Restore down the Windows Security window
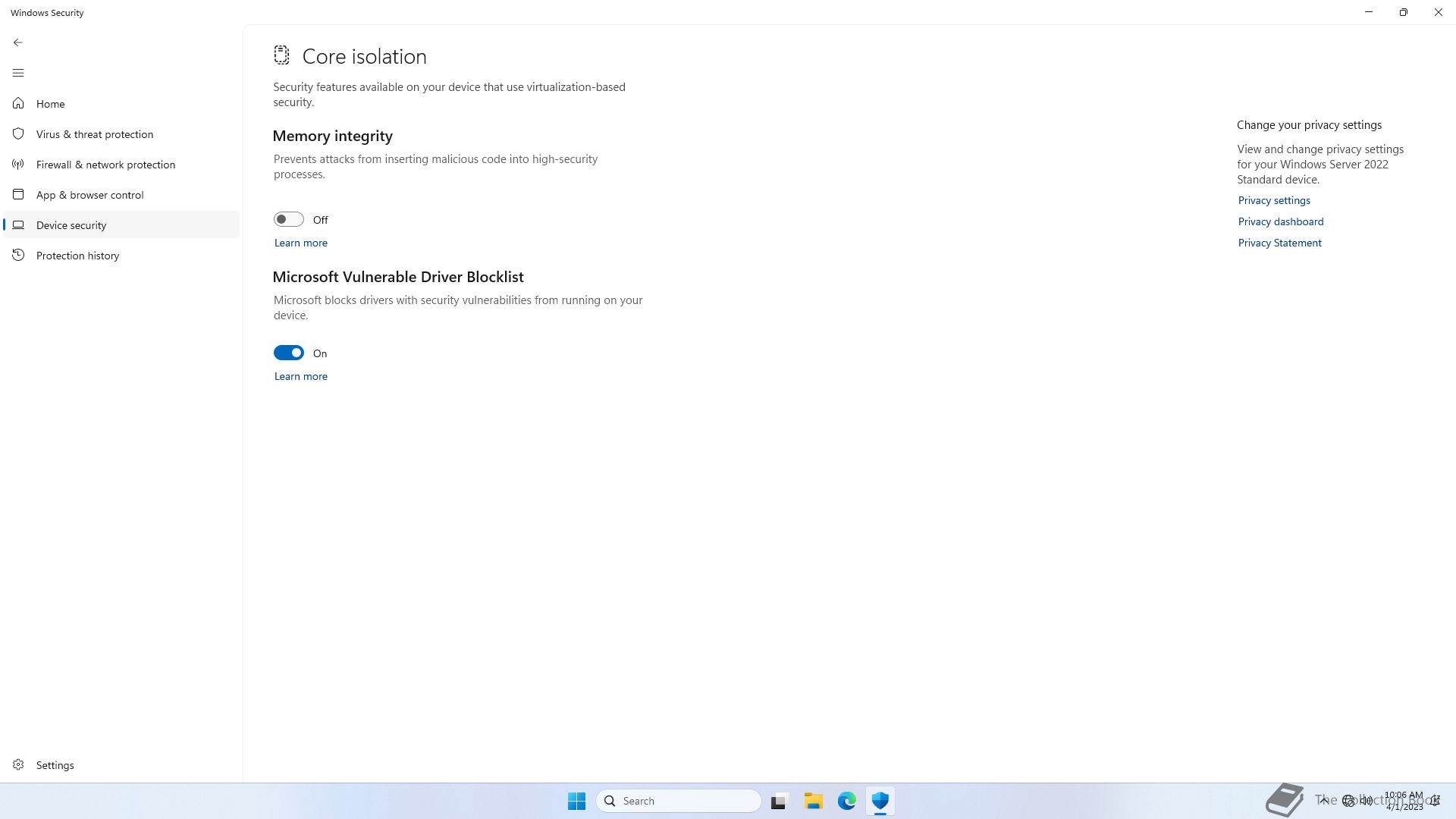 coord(1404,12)
